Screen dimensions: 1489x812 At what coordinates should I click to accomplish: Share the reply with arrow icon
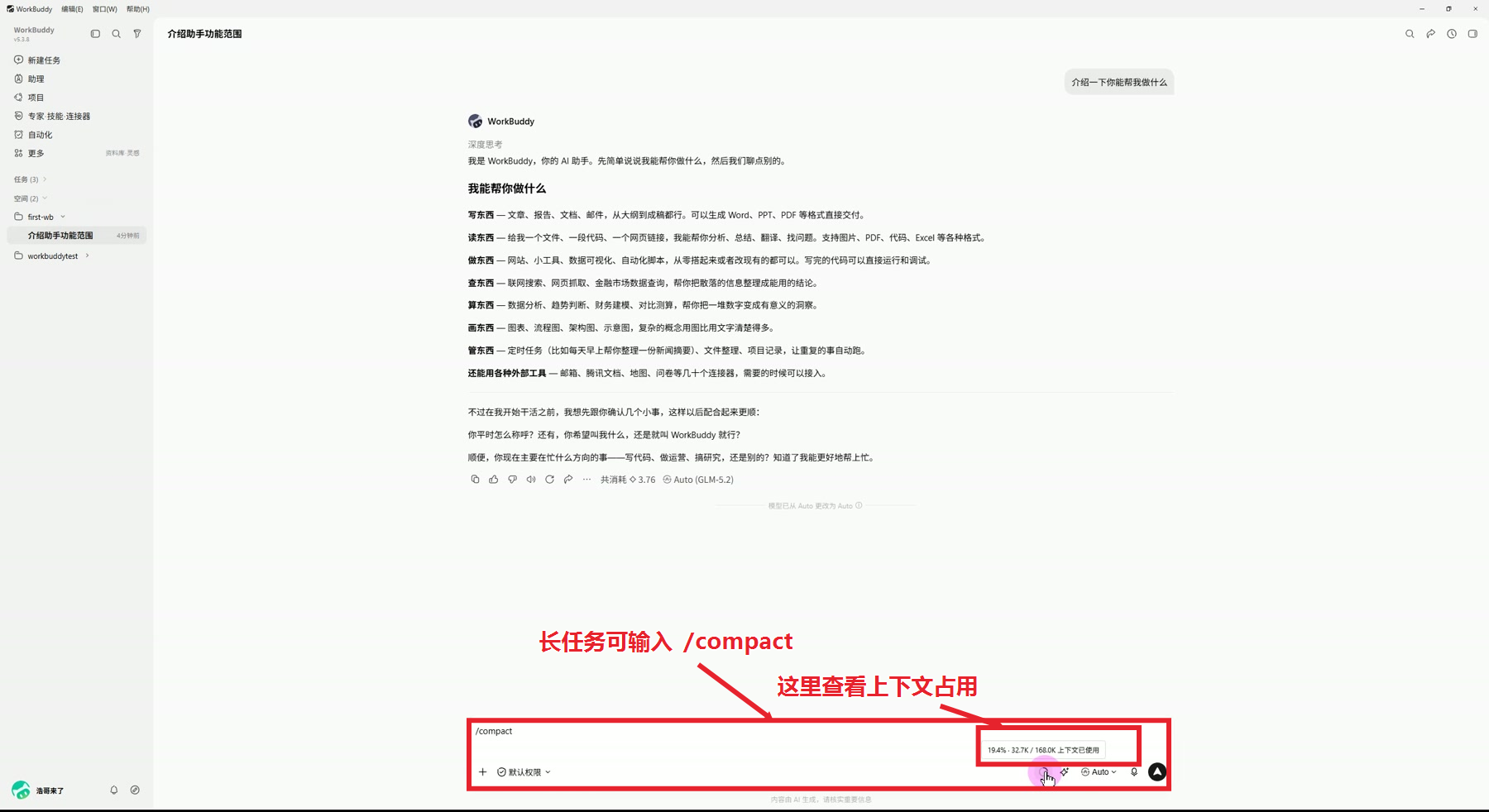coord(568,480)
